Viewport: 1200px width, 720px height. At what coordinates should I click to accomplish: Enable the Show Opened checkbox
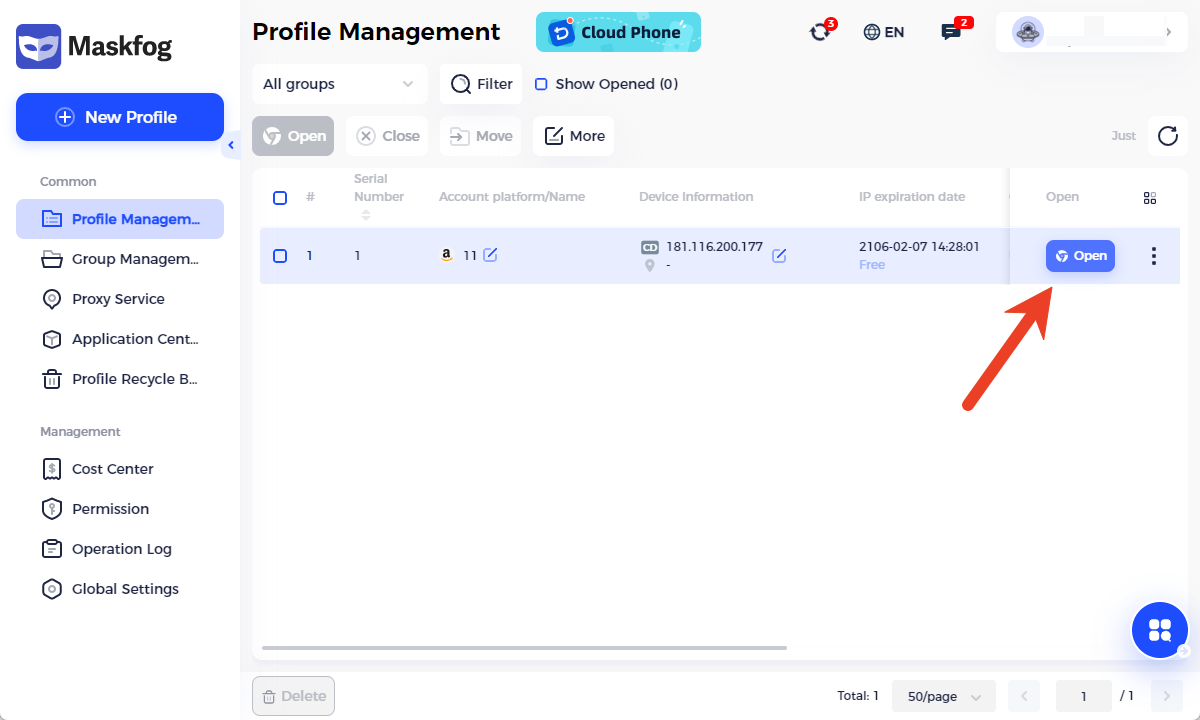pyautogui.click(x=541, y=84)
